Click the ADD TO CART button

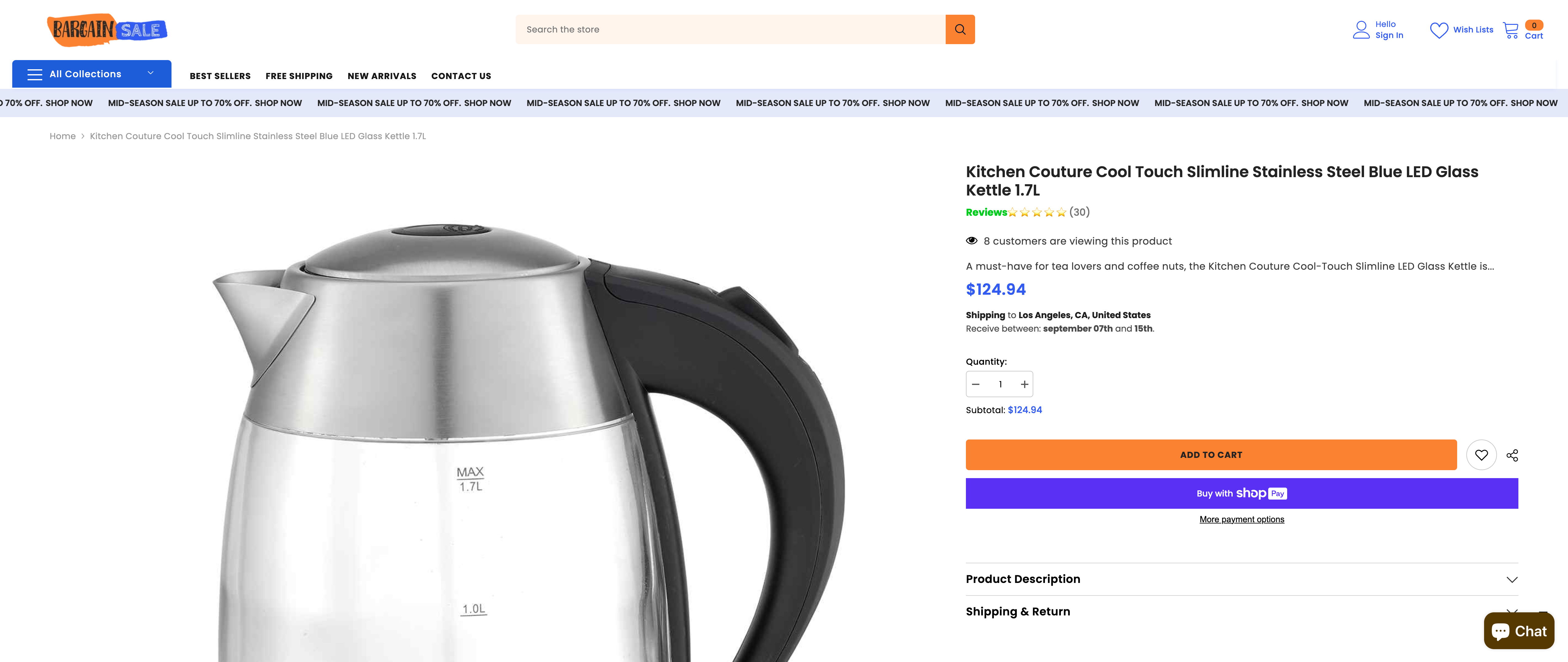1211,454
